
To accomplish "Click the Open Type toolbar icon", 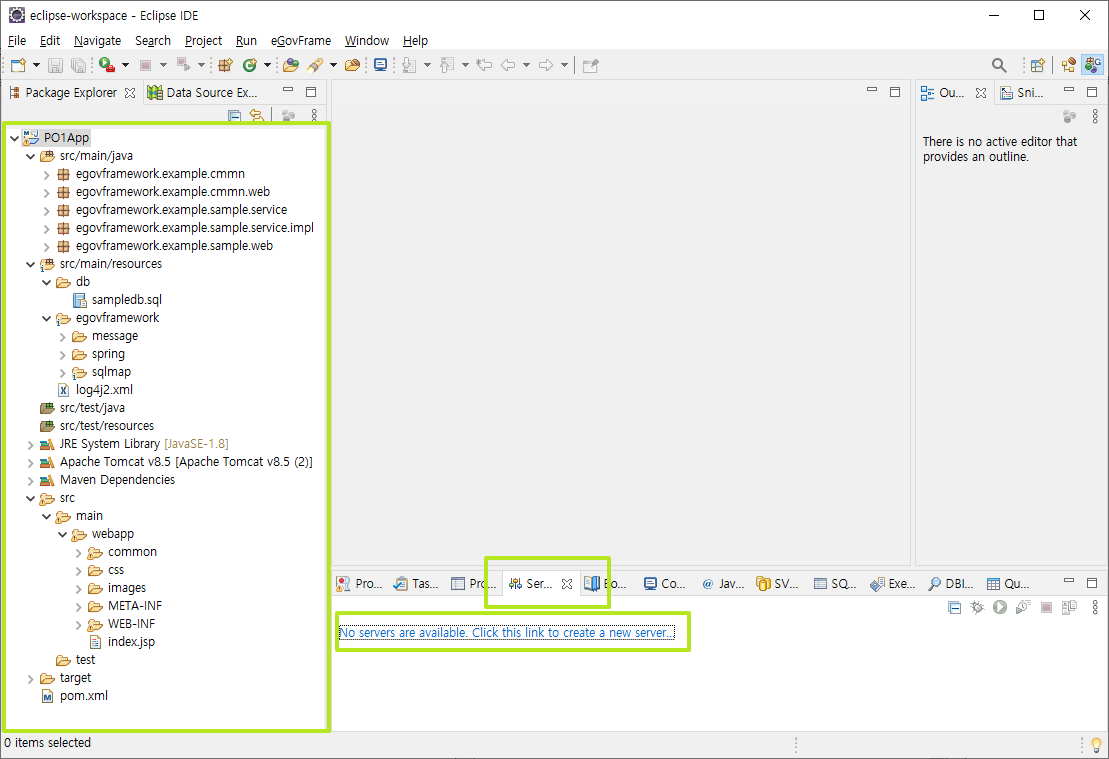I will click(x=291, y=65).
